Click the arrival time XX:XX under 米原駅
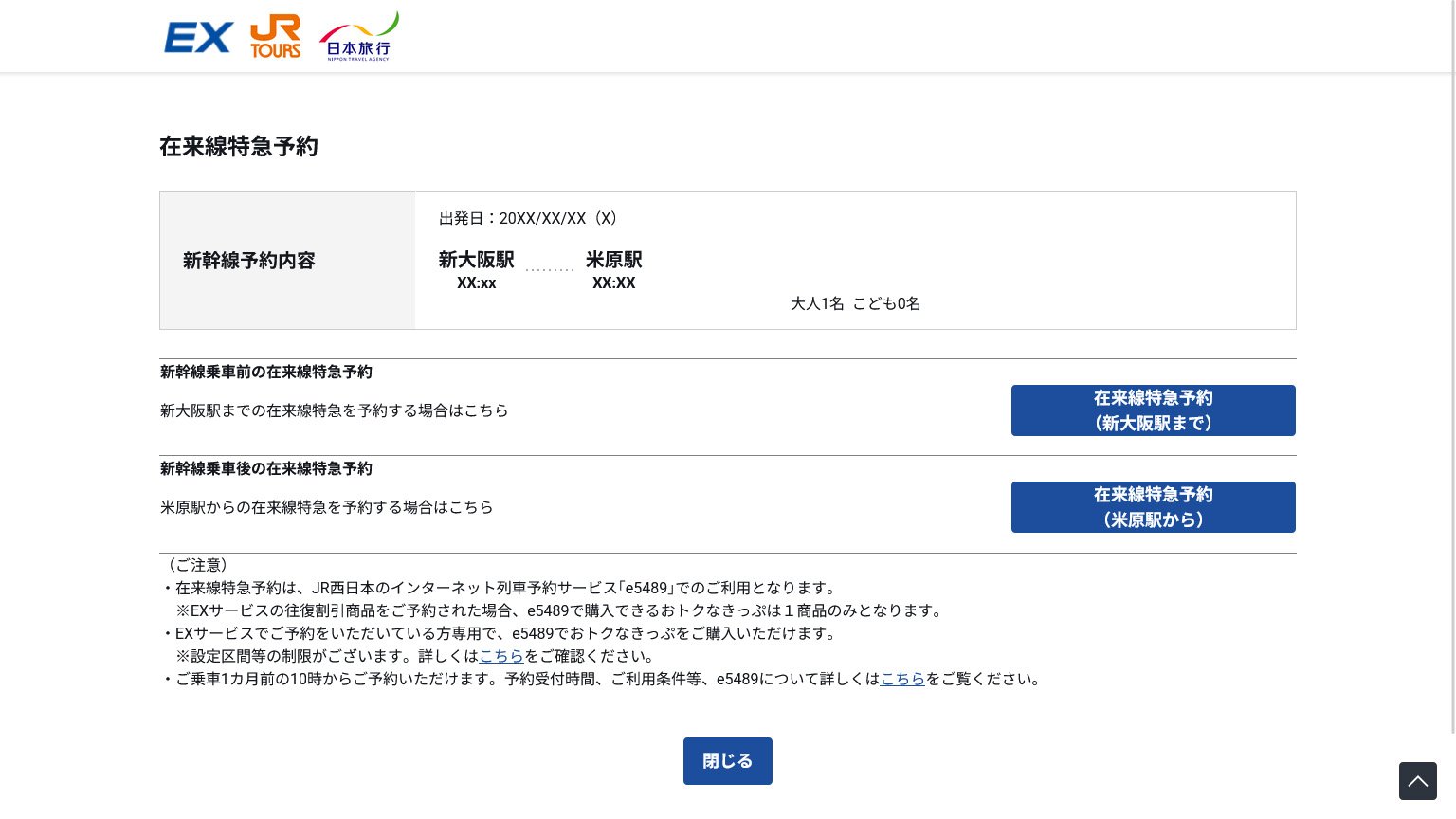The image size is (1456, 819). click(x=614, y=283)
